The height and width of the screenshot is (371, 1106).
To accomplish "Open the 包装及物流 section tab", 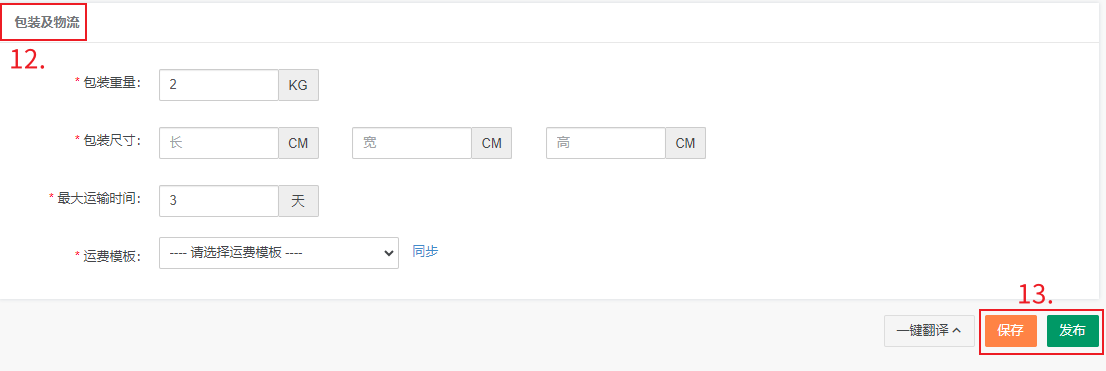I will (47, 23).
